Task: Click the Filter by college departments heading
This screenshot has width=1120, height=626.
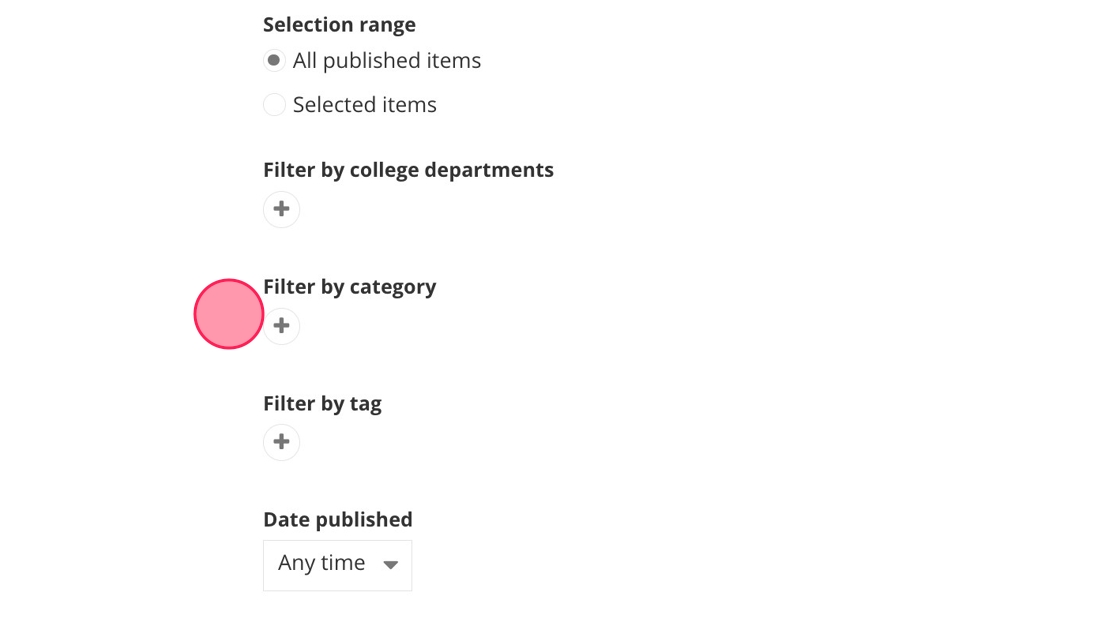Action: (x=408, y=170)
